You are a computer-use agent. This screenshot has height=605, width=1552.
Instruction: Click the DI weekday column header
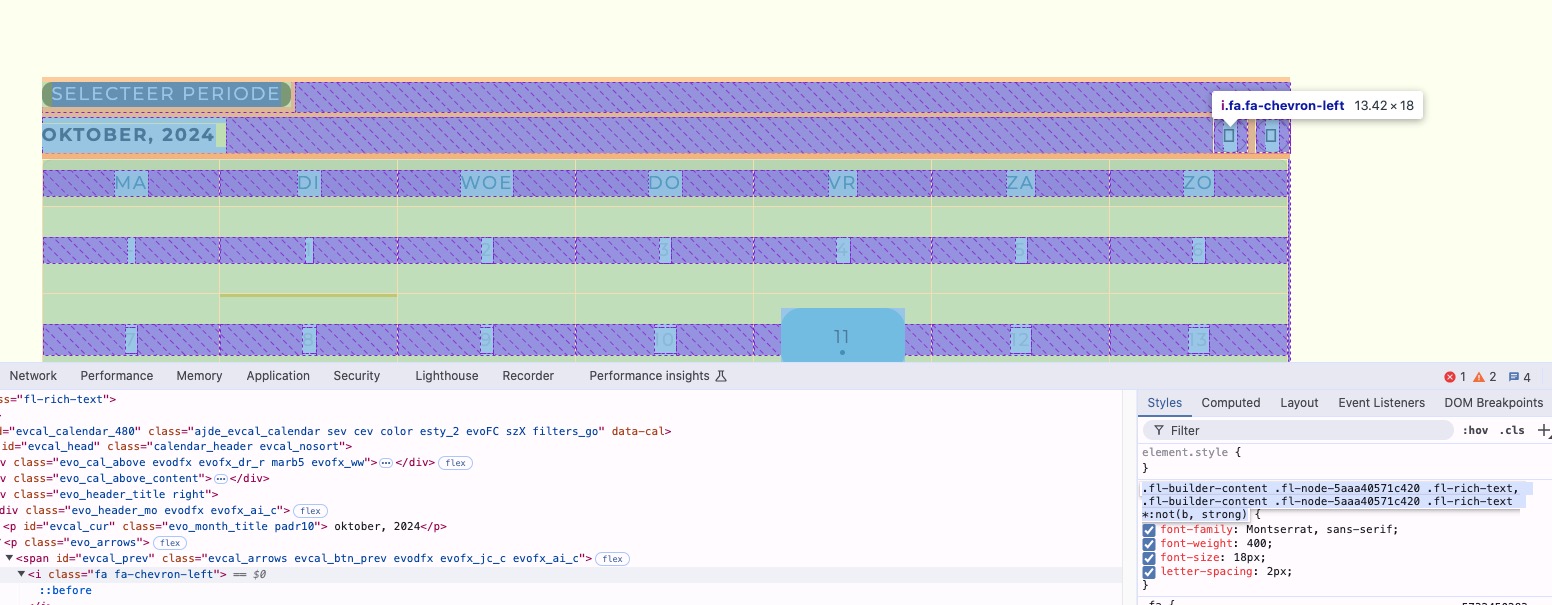pos(309,183)
